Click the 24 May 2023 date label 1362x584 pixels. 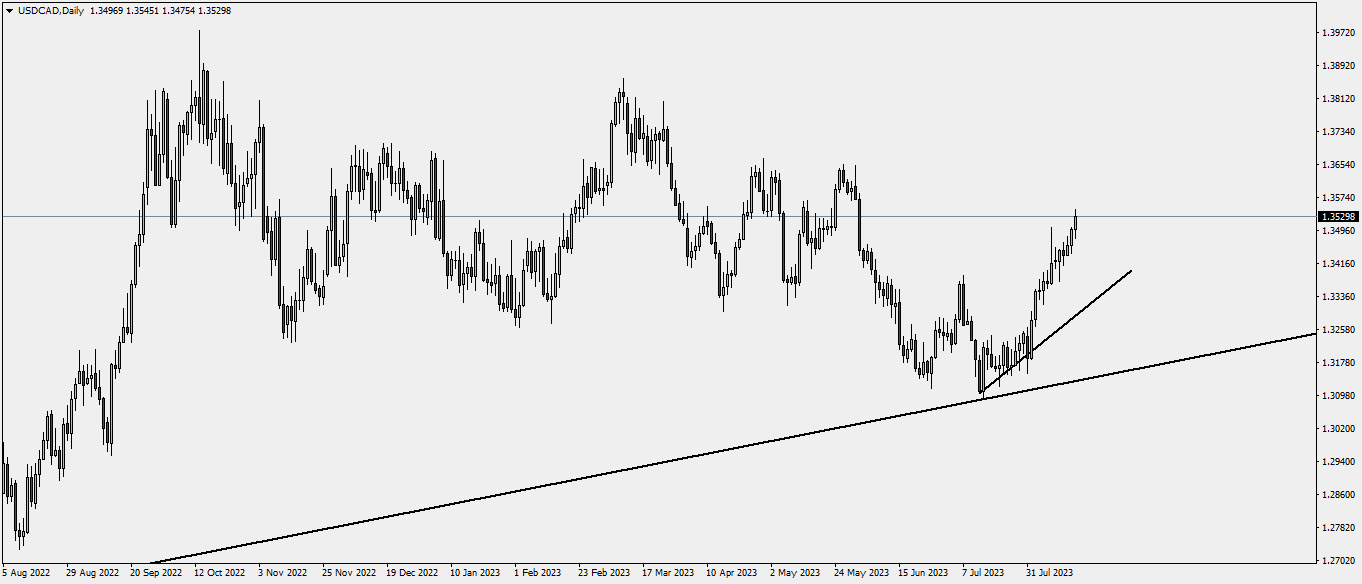[x=861, y=574]
